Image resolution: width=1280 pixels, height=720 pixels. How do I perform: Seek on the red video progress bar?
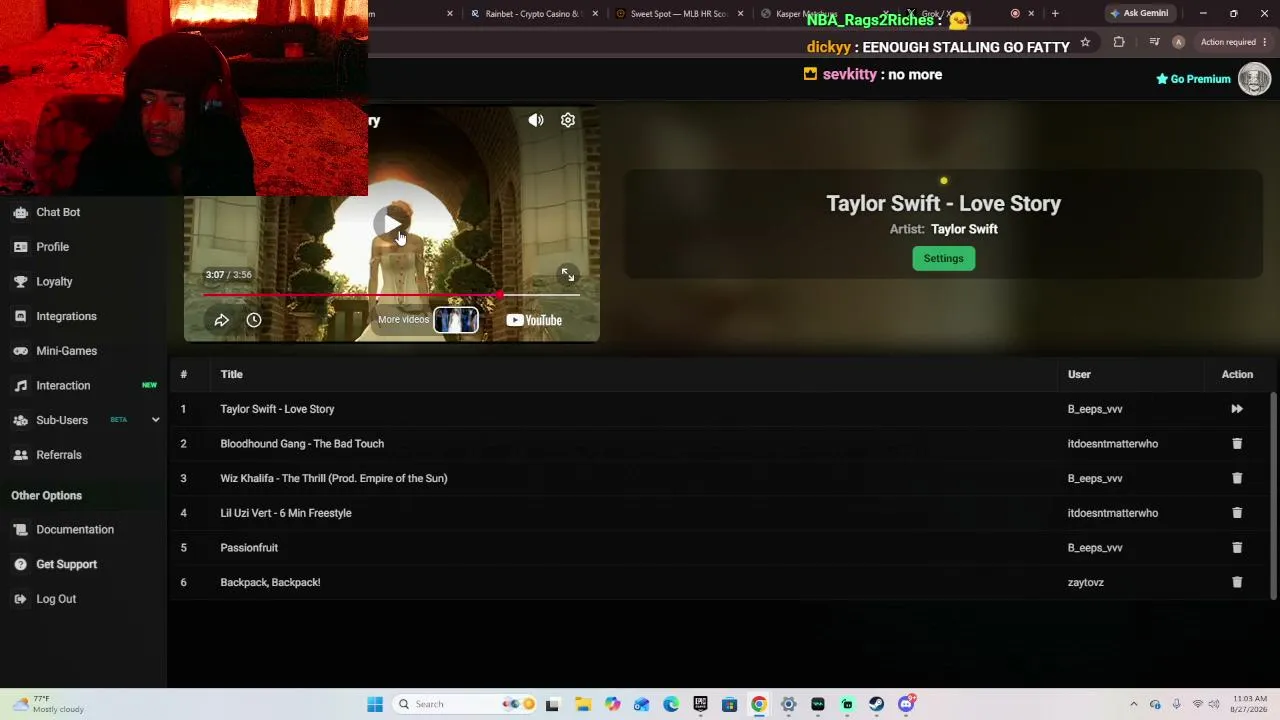[x=391, y=295]
